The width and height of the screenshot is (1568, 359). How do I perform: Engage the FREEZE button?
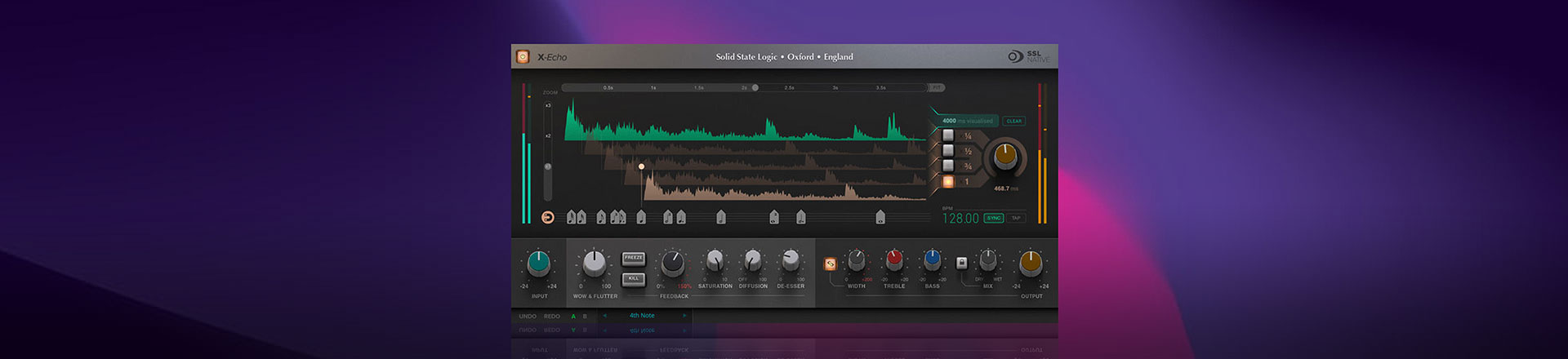(x=634, y=258)
